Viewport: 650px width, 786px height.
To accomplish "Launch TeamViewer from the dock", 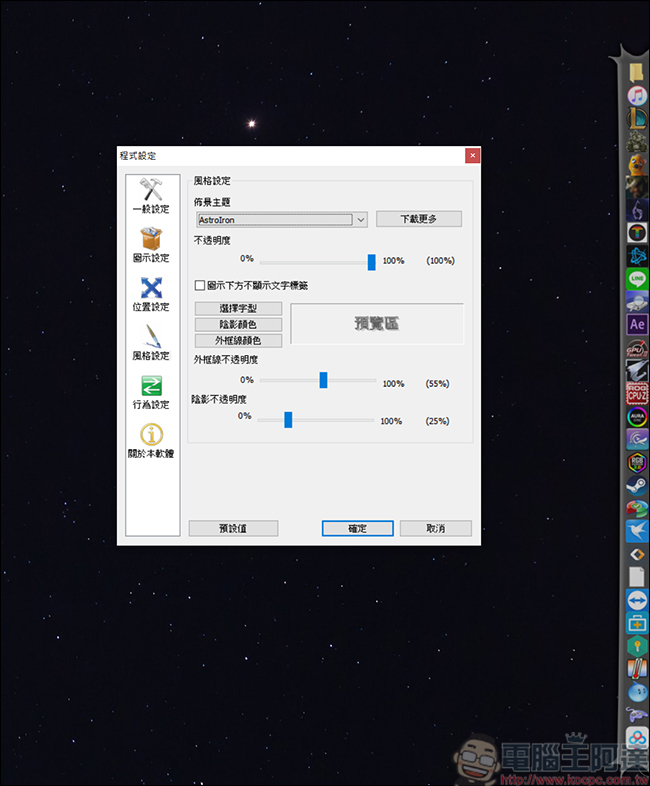I will (637, 600).
